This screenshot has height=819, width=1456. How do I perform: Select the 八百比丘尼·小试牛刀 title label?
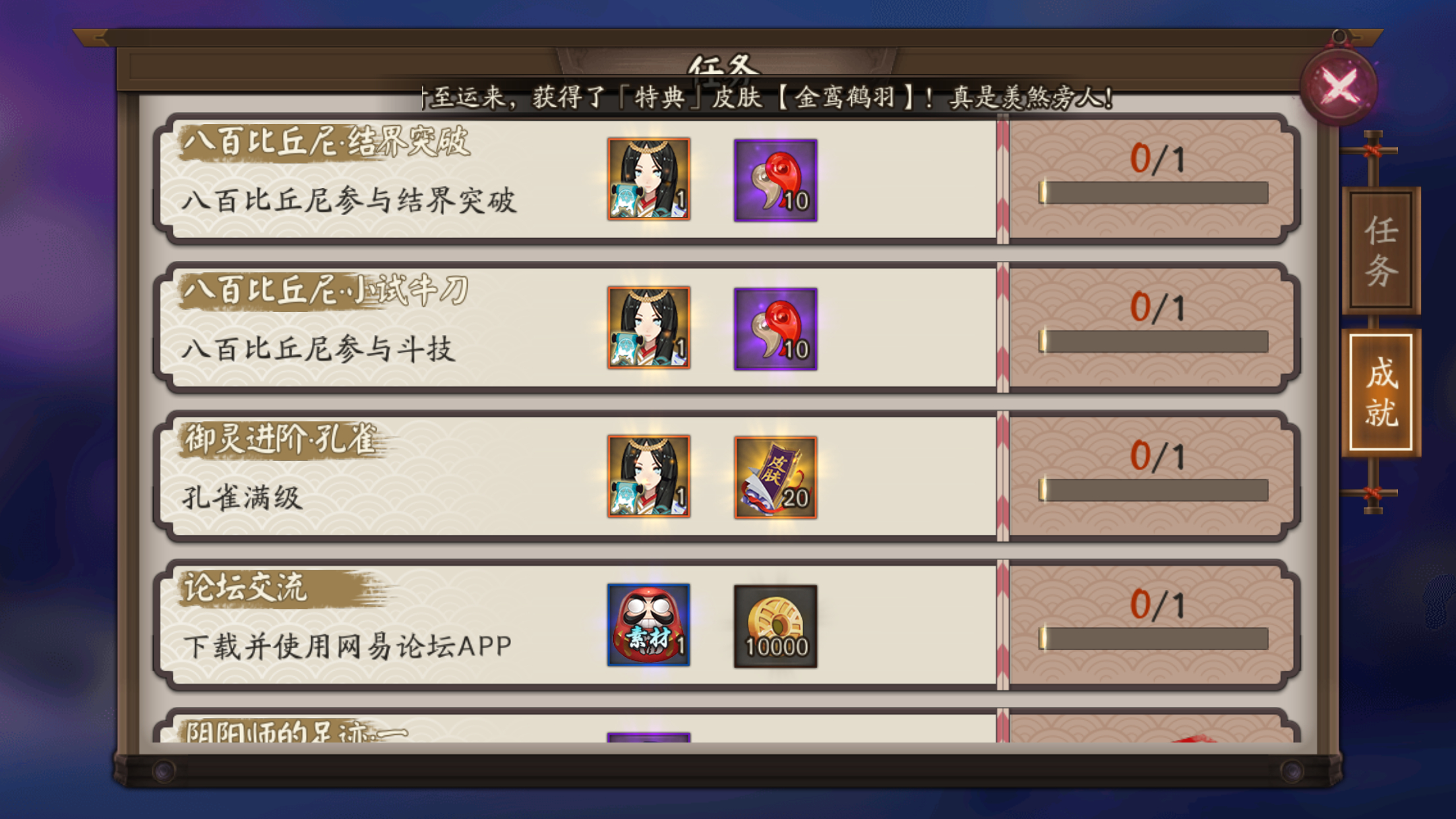coord(326,290)
